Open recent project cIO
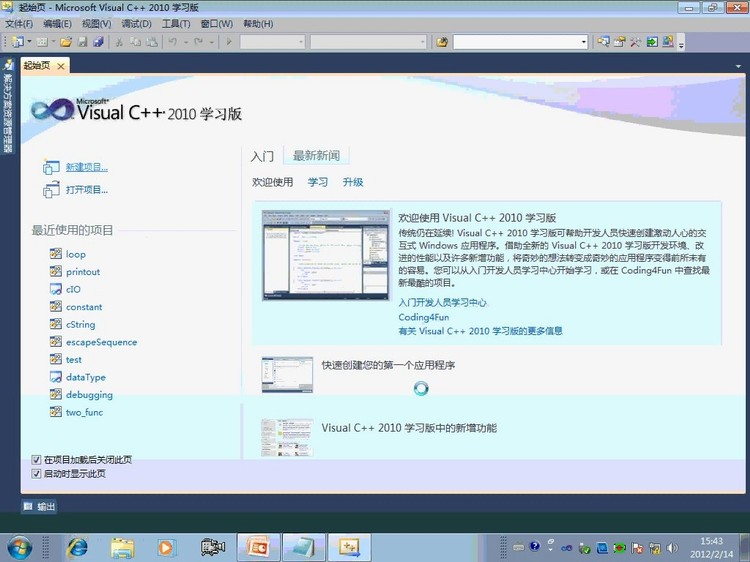This screenshot has width=750, height=562. tap(73, 289)
